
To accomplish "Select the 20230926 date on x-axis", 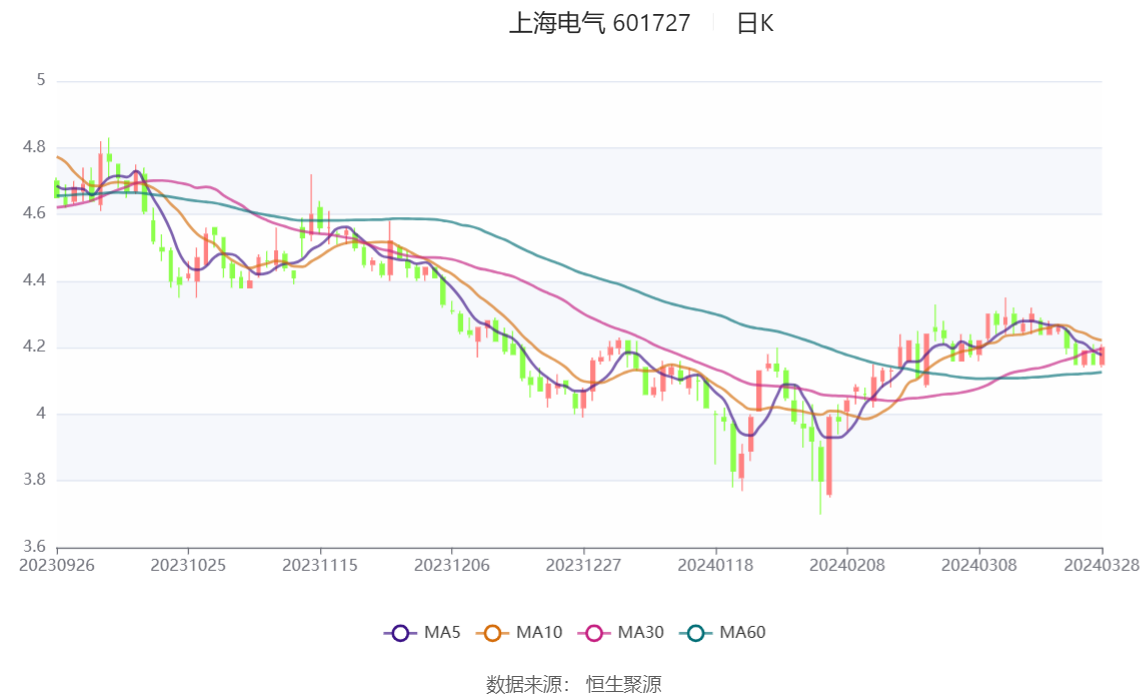I will pos(57,565).
